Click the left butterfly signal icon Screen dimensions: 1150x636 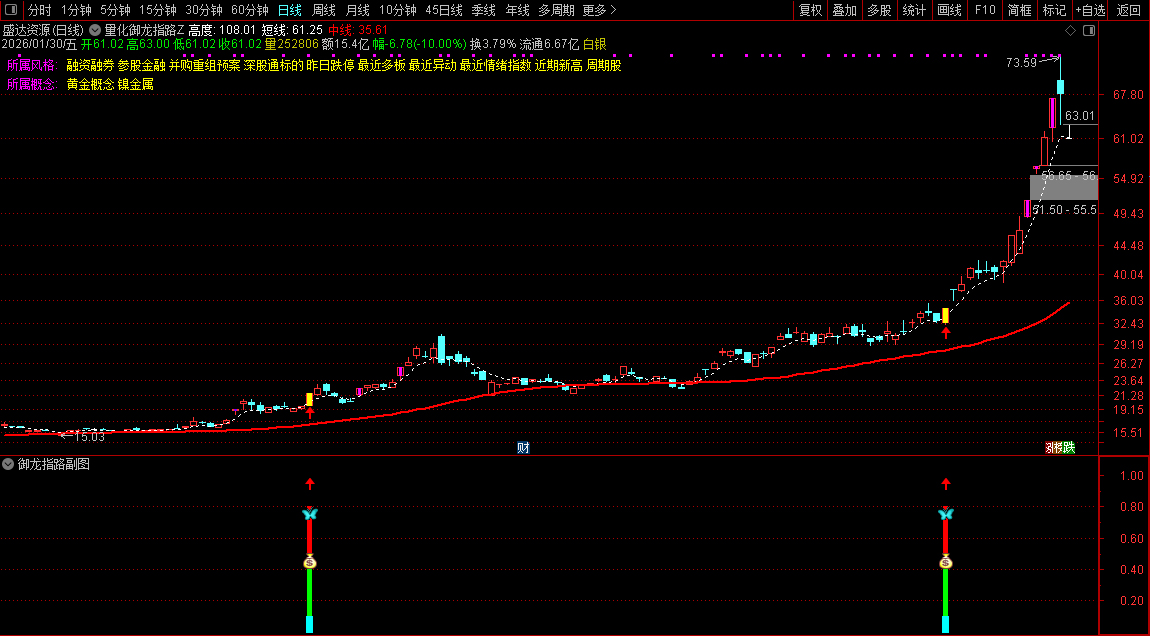click(310, 513)
